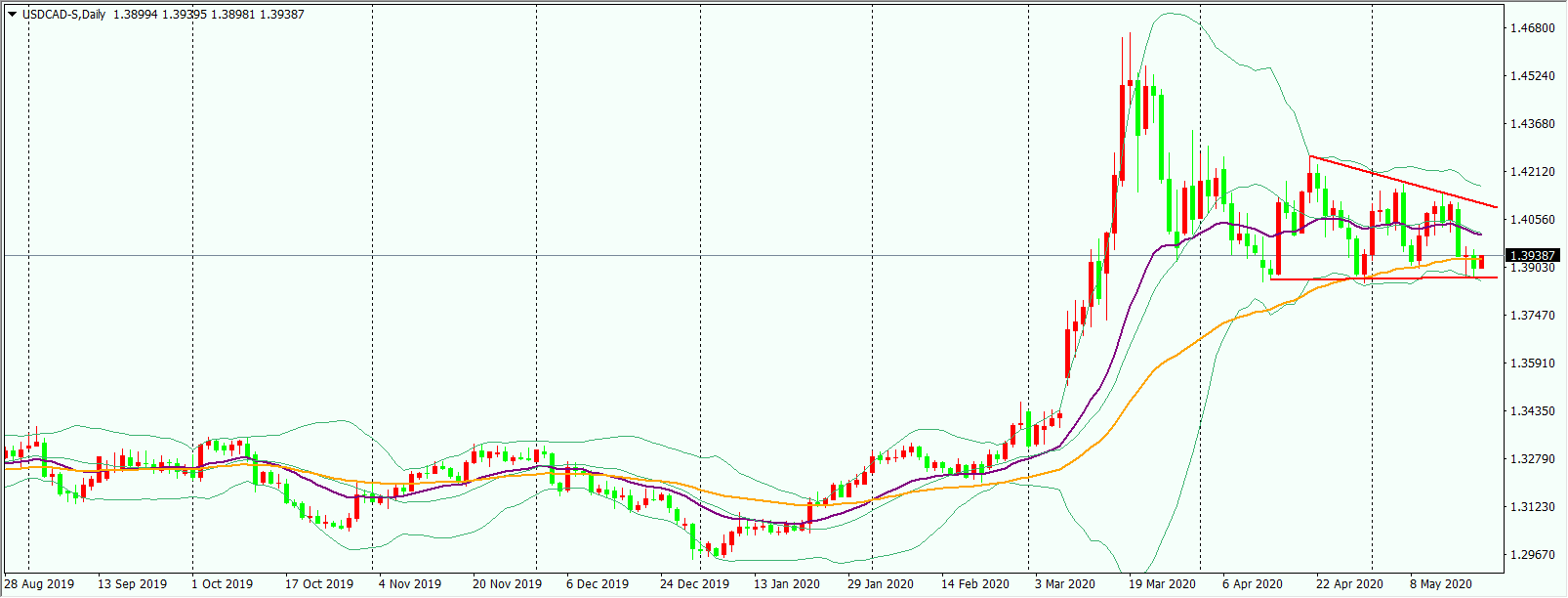
Task: Click the 4 Nov 2019 date label
Action: [410, 584]
